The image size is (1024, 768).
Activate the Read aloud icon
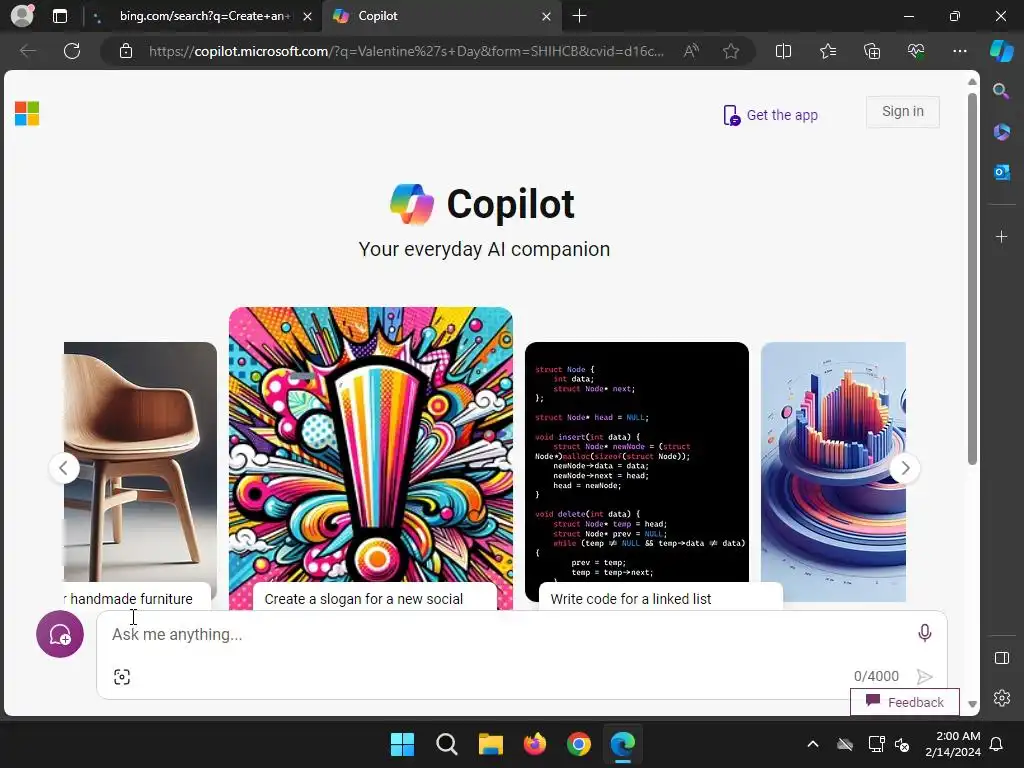[691, 51]
